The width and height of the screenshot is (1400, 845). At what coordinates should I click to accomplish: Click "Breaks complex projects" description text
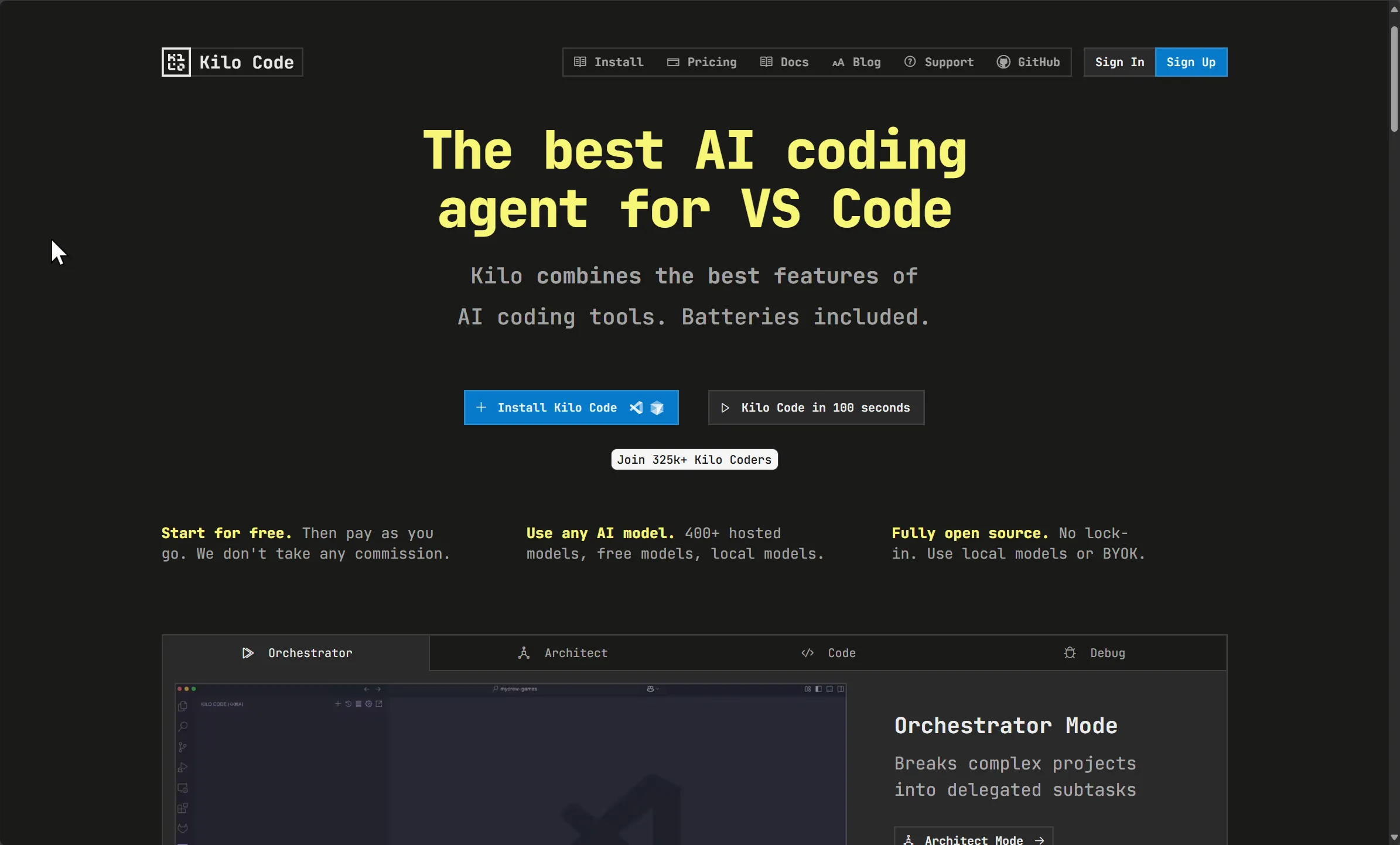(1015, 764)
